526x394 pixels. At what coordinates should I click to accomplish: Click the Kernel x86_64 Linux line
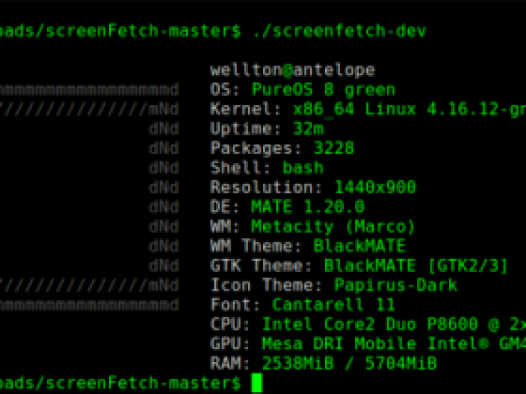(x=368, y=109)
